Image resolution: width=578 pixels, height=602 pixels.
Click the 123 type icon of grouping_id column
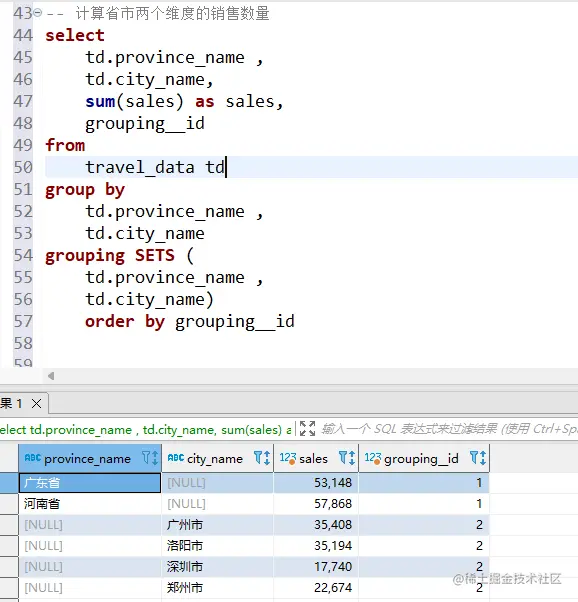pos(373,458)
